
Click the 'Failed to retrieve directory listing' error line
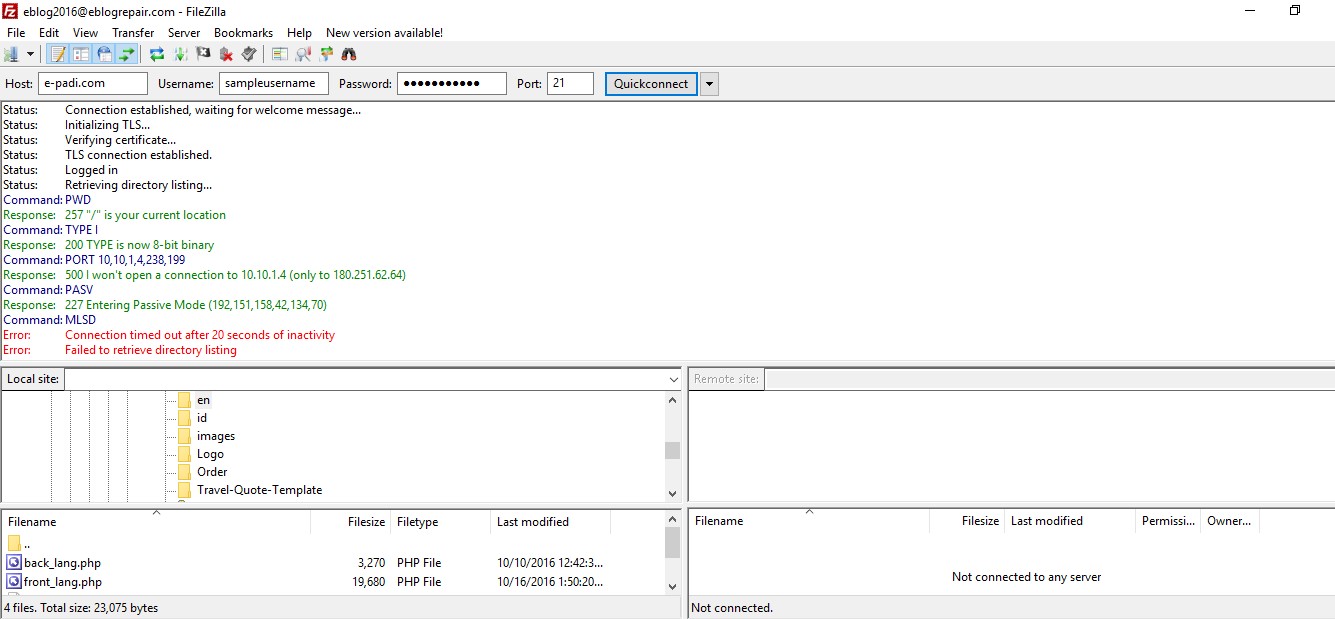[120, 350]
